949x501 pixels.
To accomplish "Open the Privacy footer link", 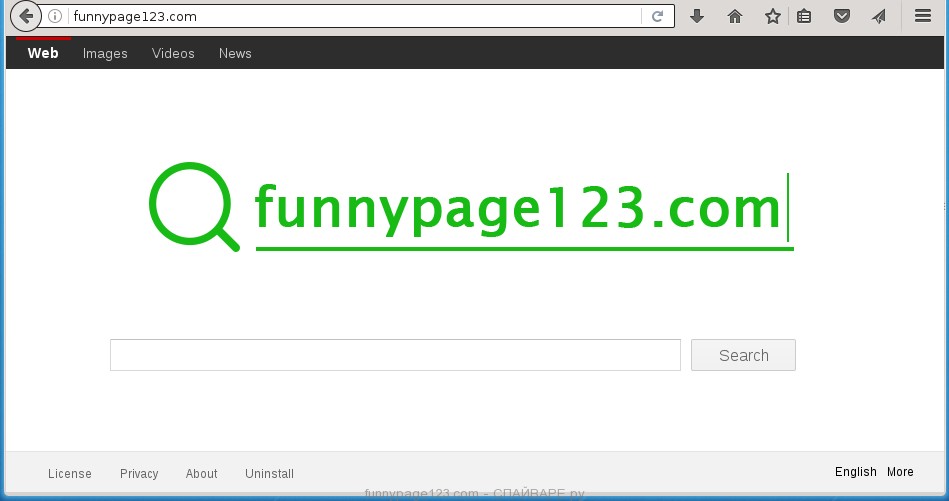I will [139, 474].
